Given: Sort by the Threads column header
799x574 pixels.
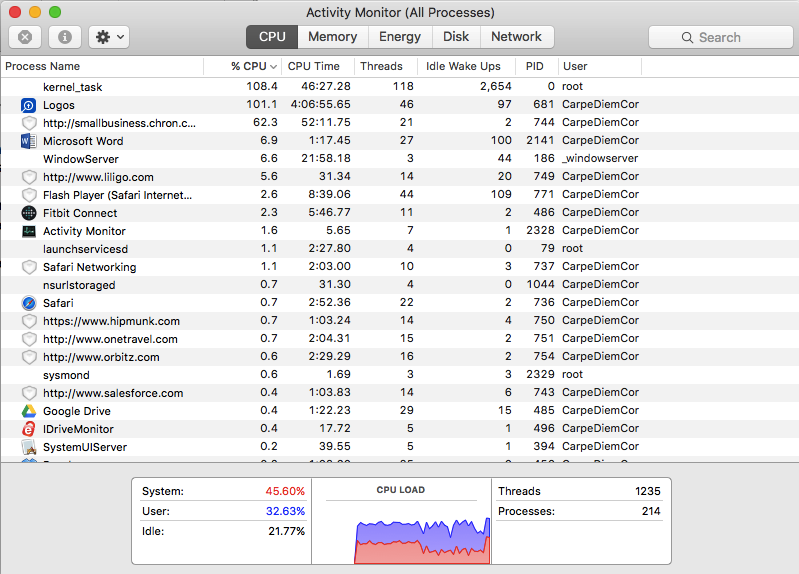Looking at the screenshot, I should point(386,66).
